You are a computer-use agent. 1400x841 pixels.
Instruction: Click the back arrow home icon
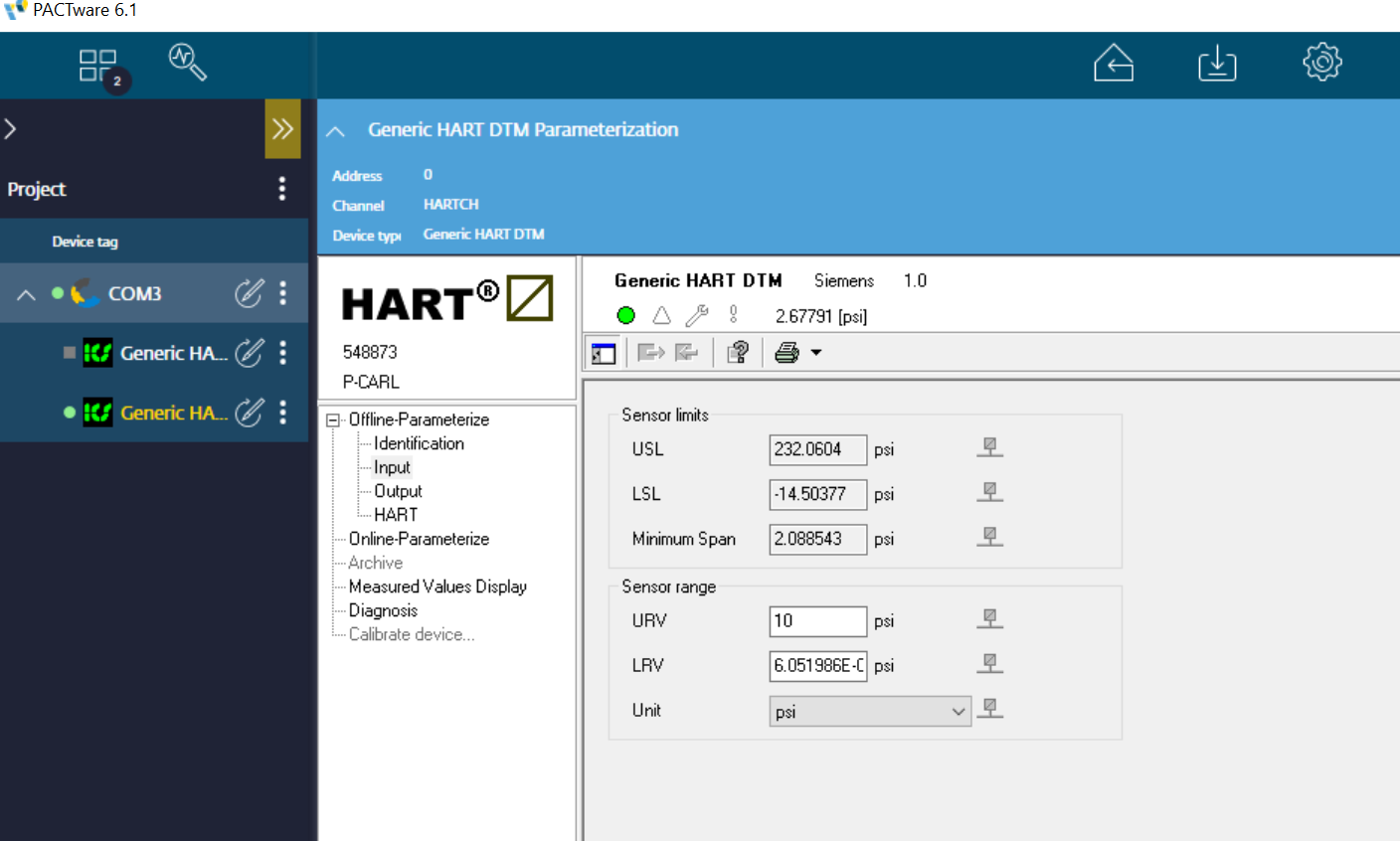pos(1114,63)
